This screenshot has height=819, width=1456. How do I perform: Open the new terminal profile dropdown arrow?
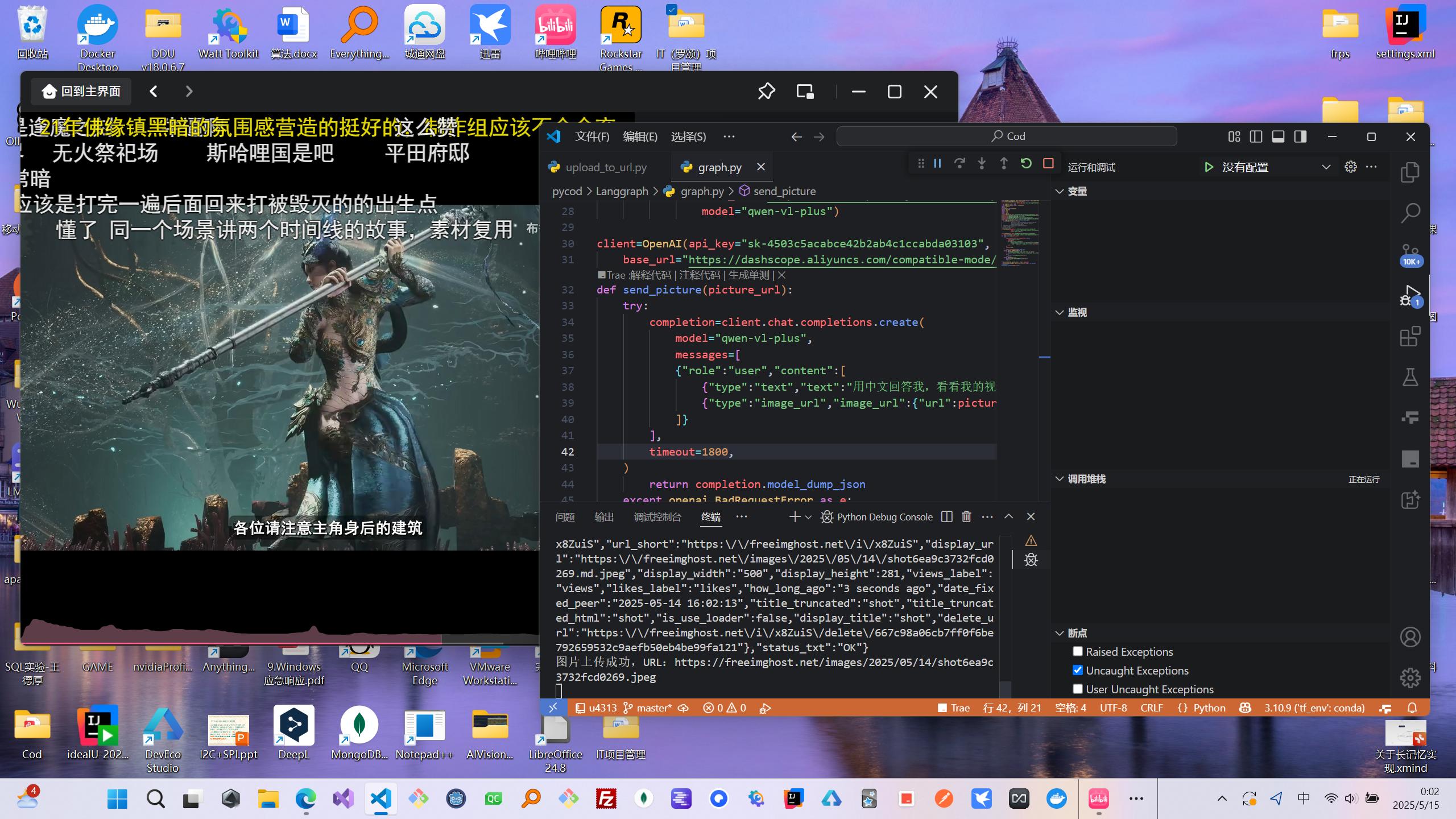pos(808,517)
